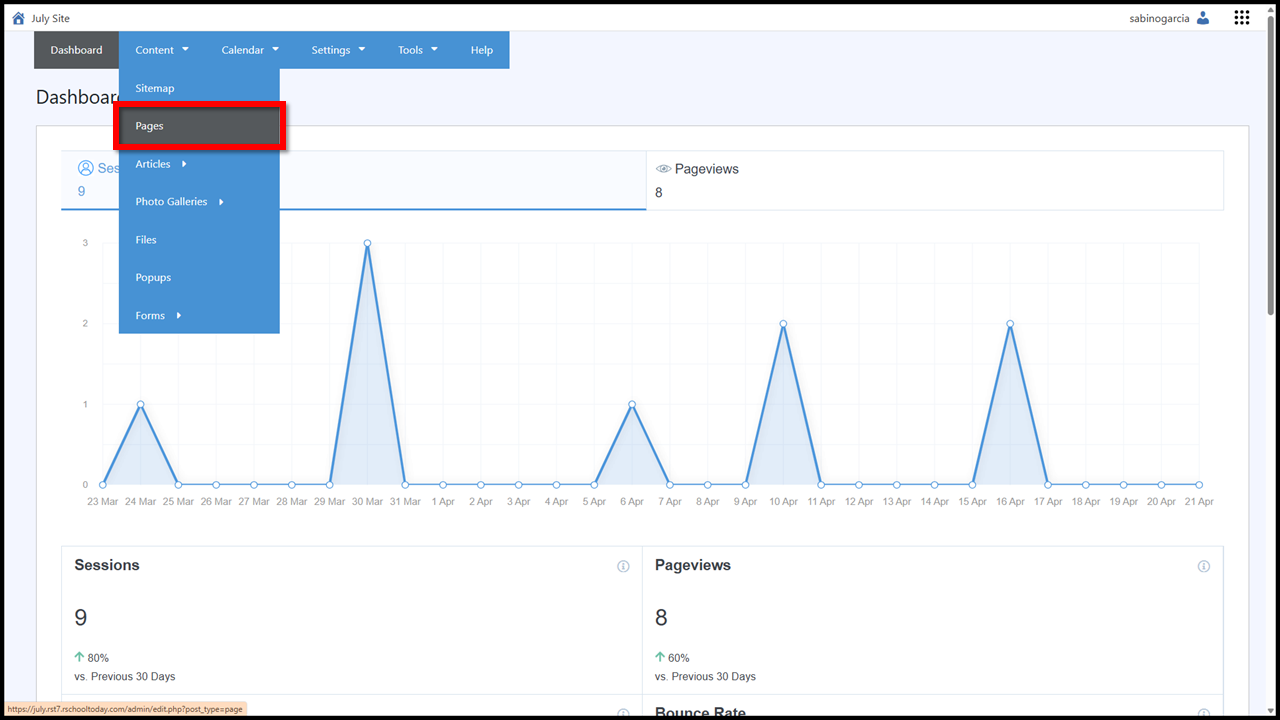Click the 60% pageviews change value
This screenshot has height=720, width=1280.
click(679, 658)
